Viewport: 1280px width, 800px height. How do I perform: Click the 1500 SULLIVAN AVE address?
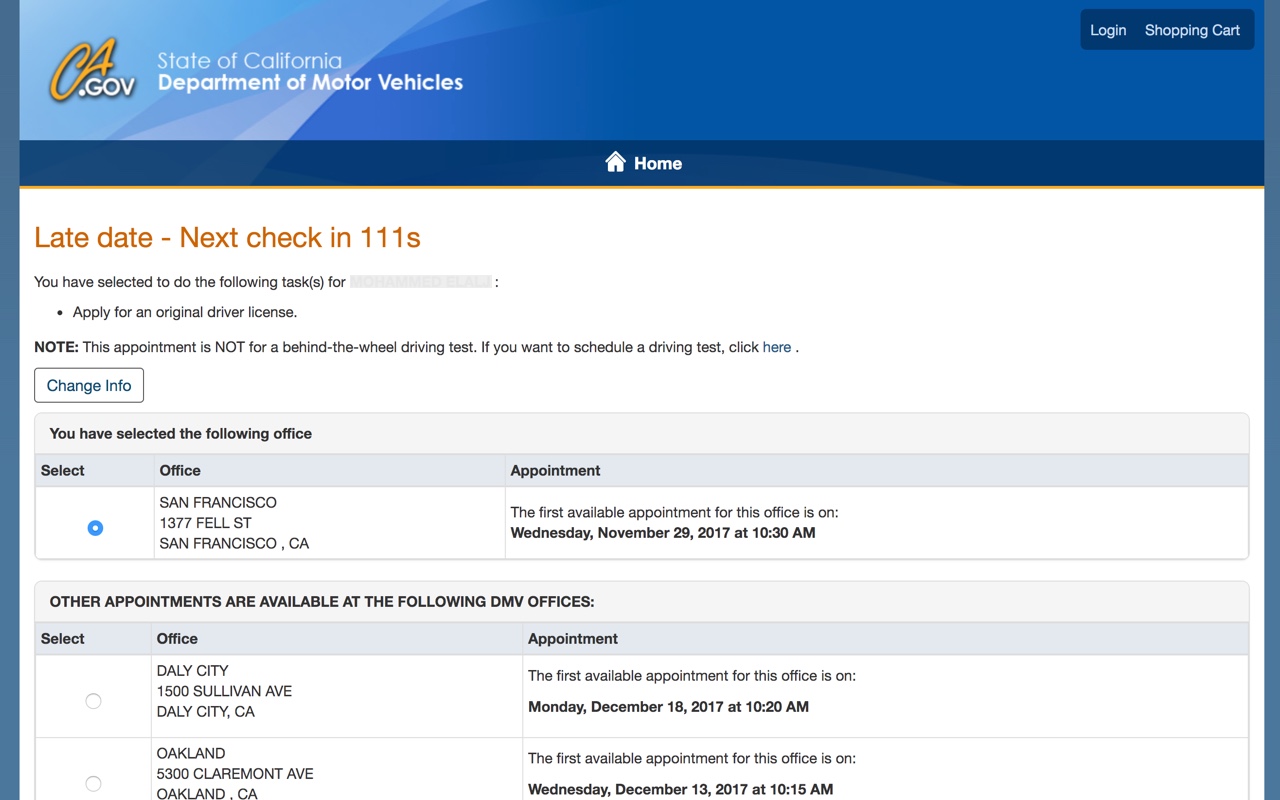pos(225,691)
